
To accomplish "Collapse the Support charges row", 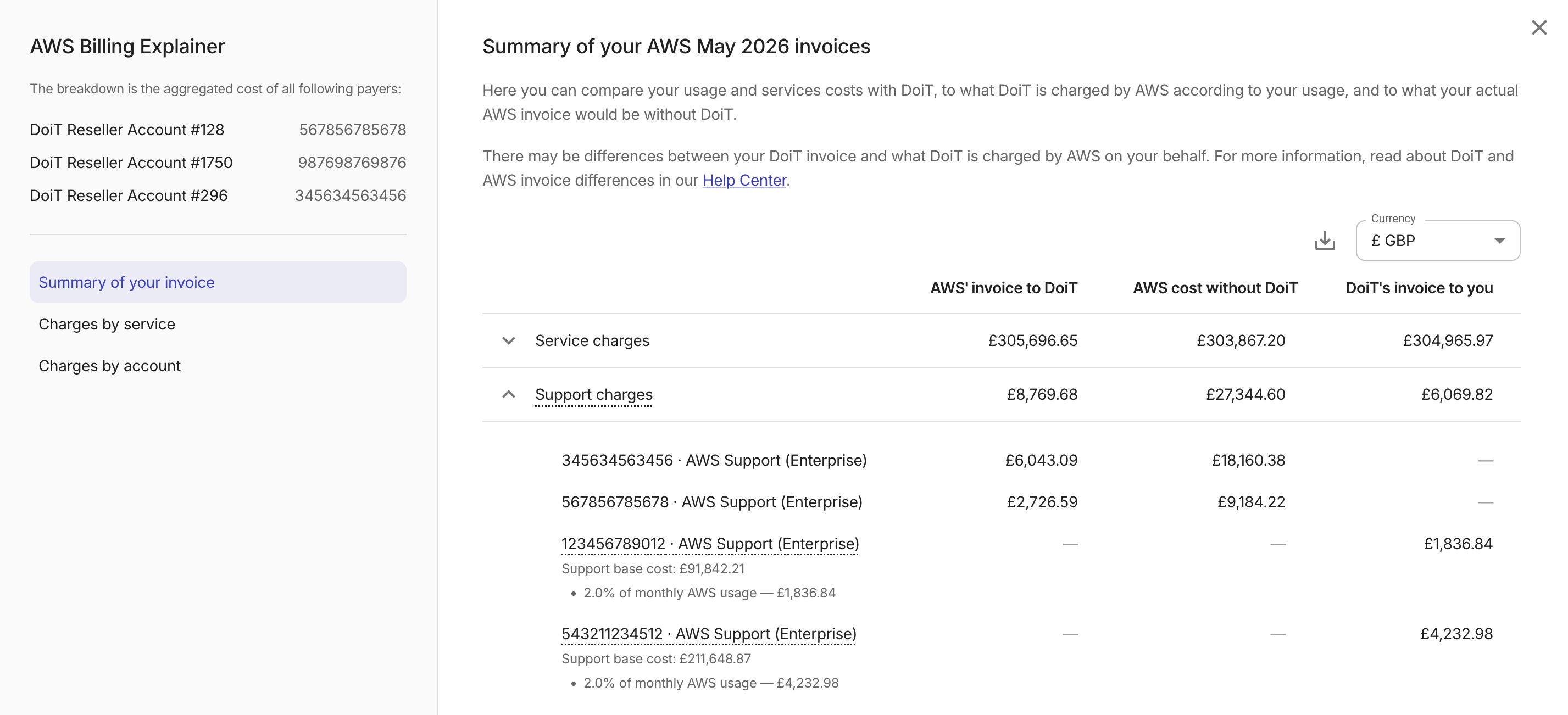I will pos(508,394).
